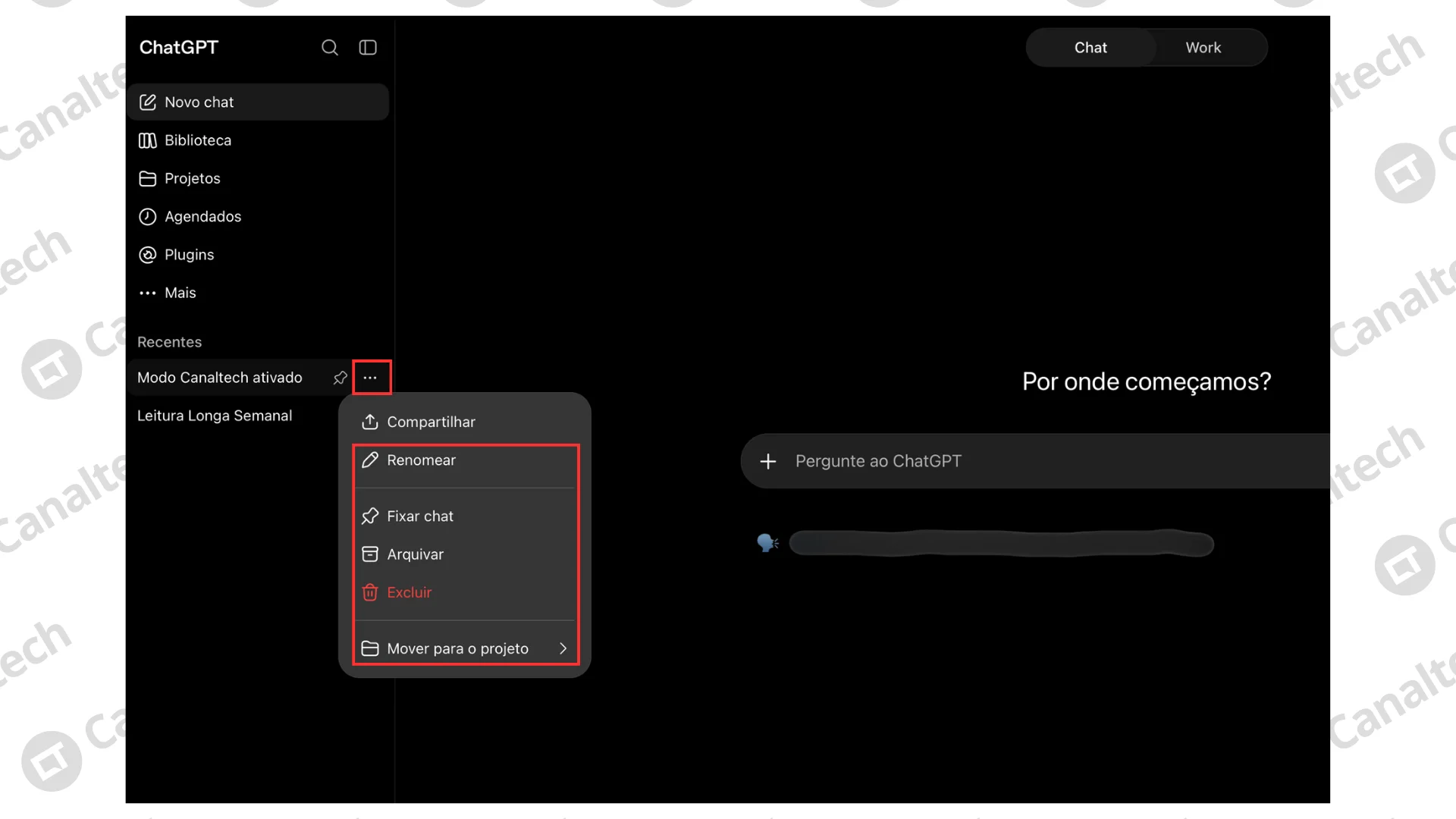The width and height of the screenshot is (1456, 819).
Task: Choose Compartilhar from the context menu
Action: click(465, 422)
